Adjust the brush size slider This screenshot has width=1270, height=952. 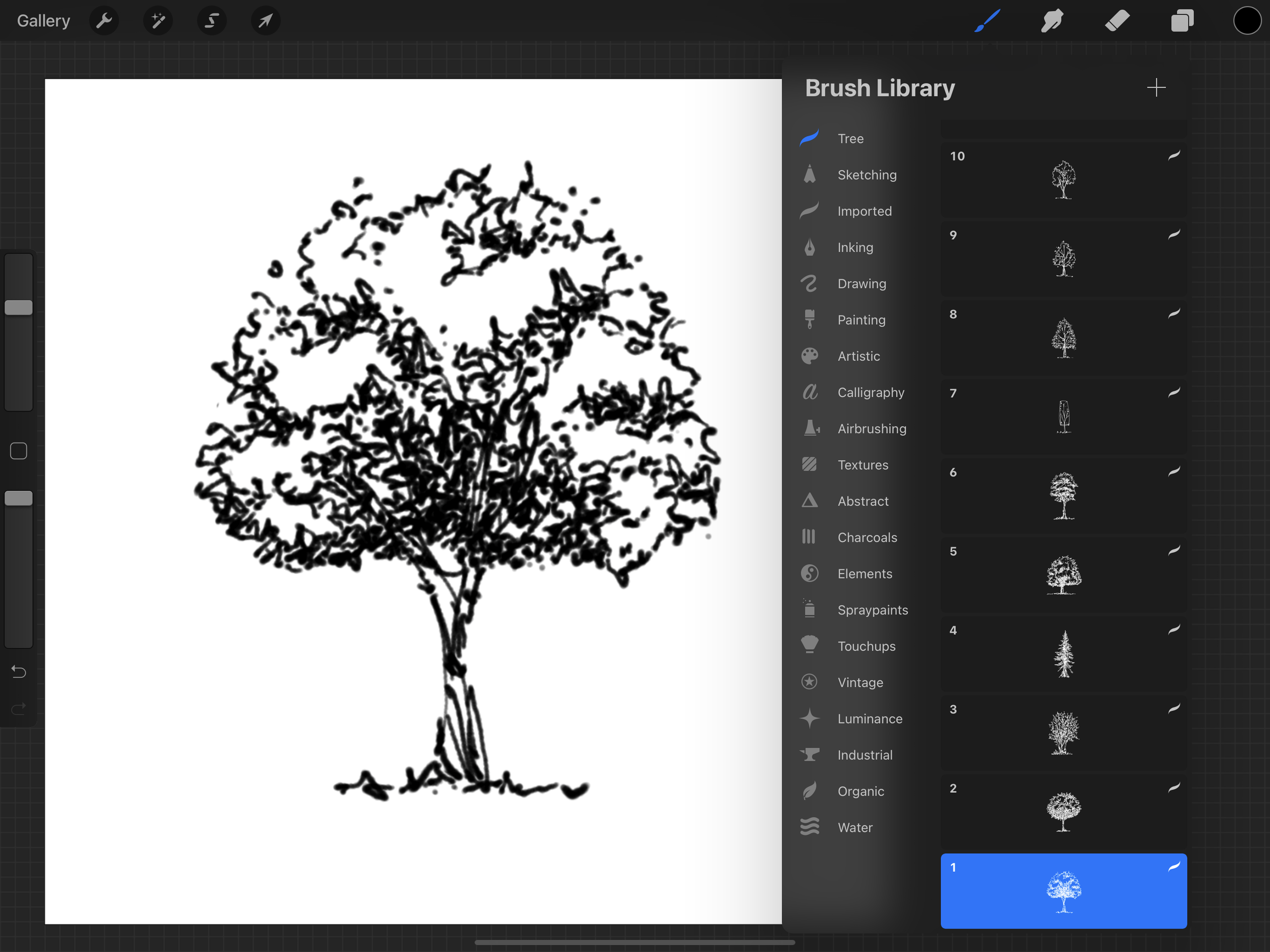18,307
